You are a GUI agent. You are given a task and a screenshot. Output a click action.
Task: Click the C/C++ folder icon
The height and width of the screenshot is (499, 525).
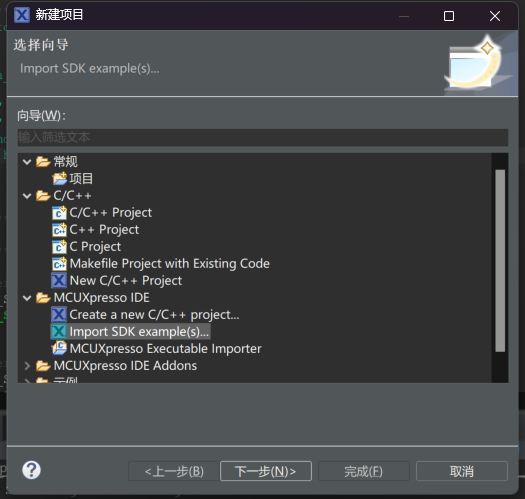43,196
